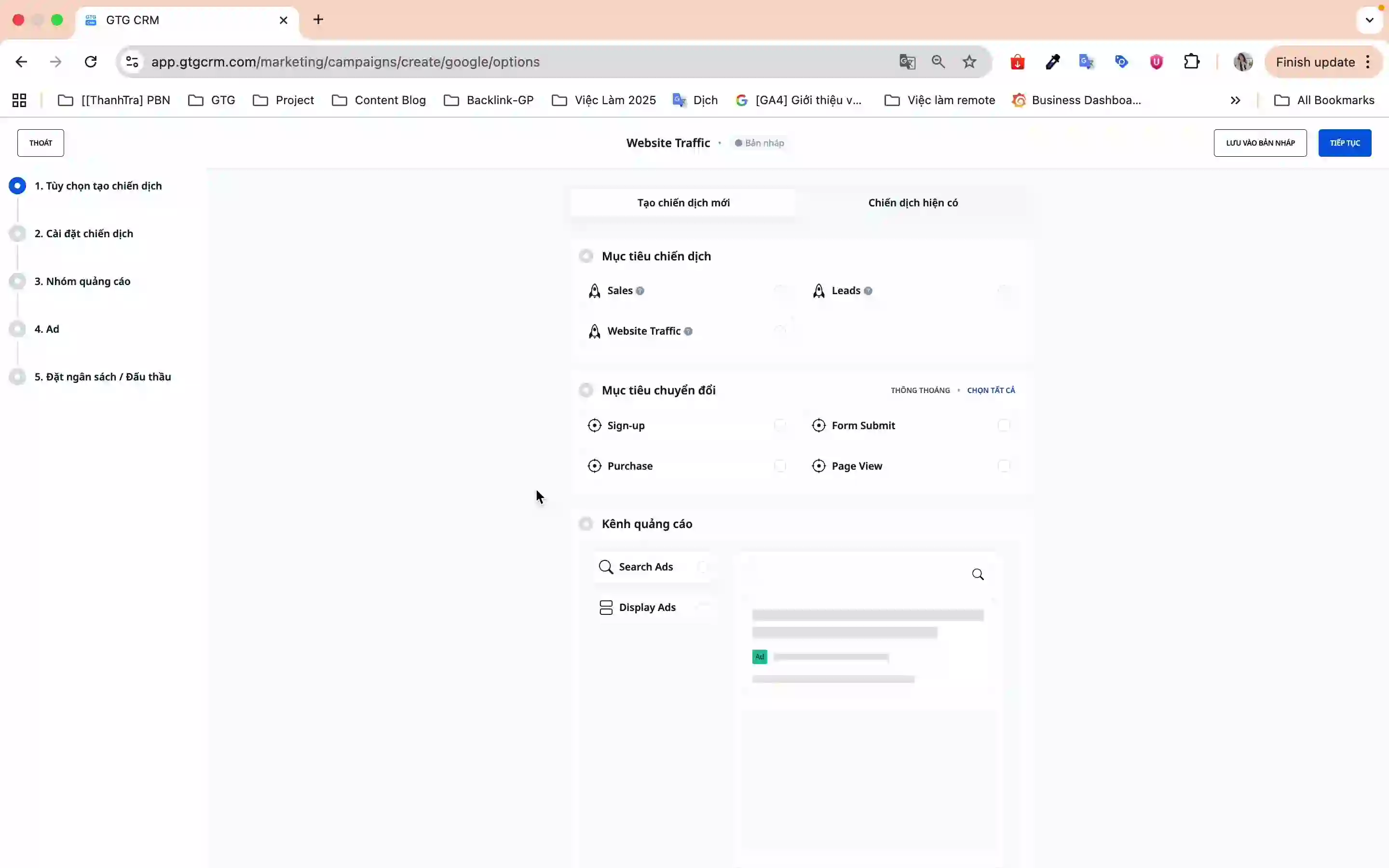Click the TIẾP TỤC button
This screenshot has height=868, width=1389.
(1344, 143)
